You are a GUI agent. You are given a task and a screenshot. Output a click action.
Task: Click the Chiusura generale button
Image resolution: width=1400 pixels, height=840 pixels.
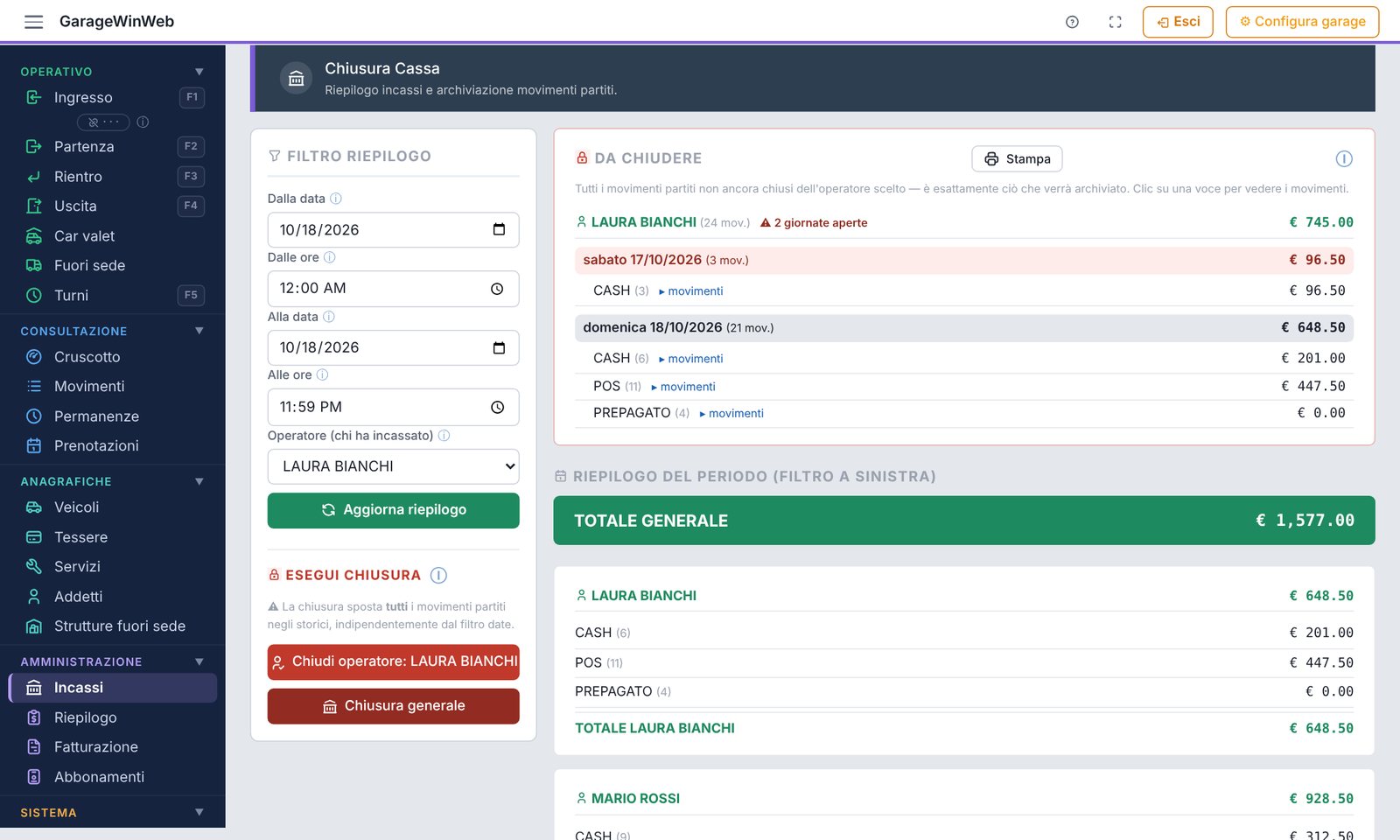click(x=393, y=706)
